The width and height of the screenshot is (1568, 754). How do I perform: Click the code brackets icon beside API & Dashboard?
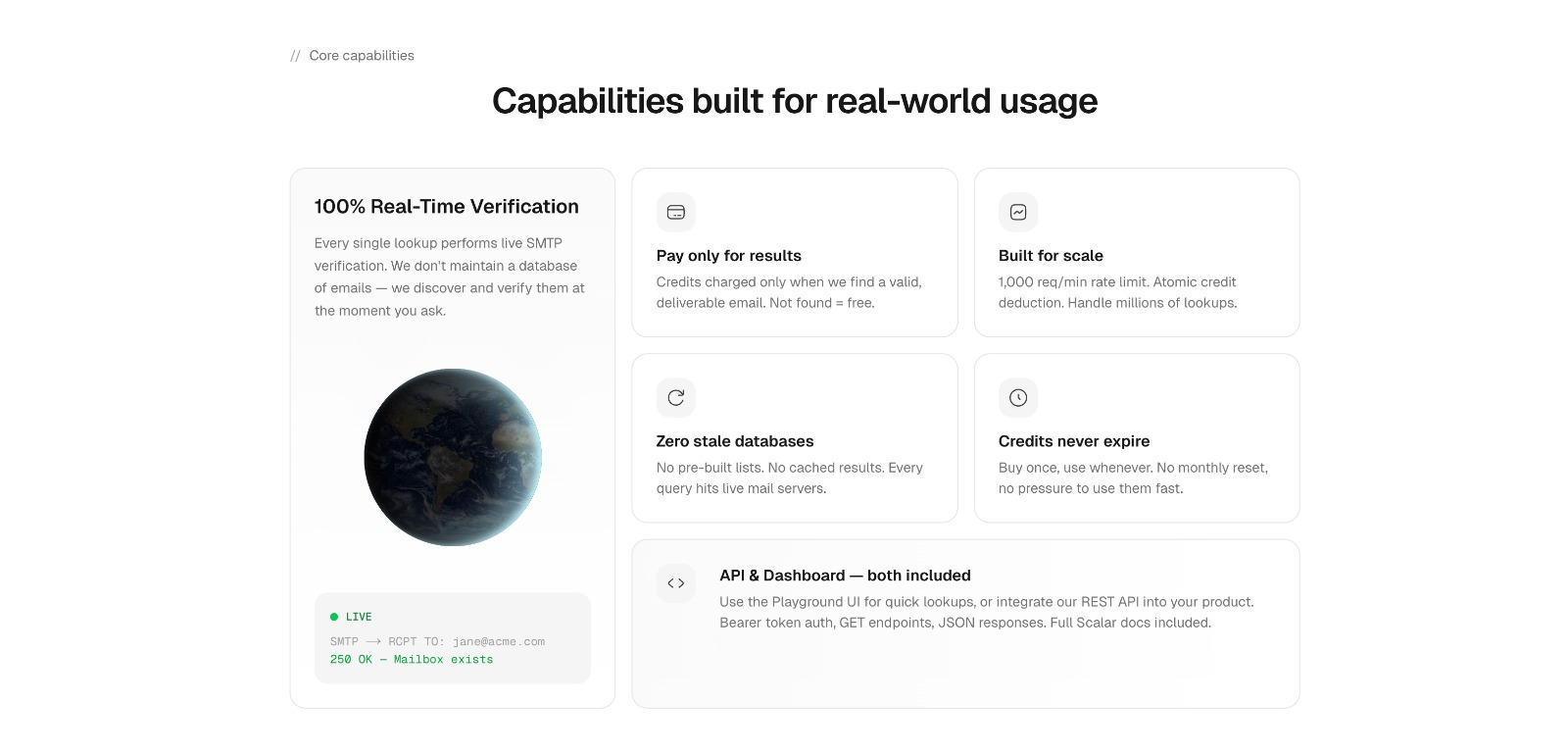[x=675, y=583]
